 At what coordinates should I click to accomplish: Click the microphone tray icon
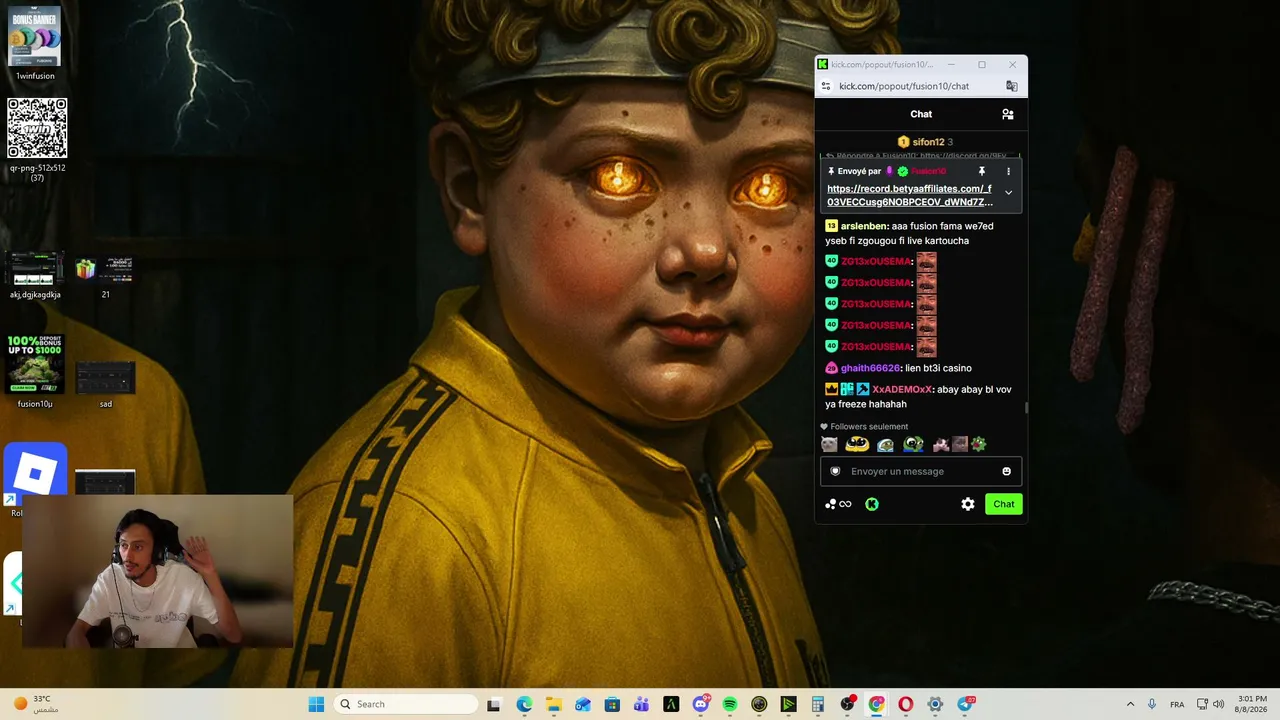[1152, 704]
